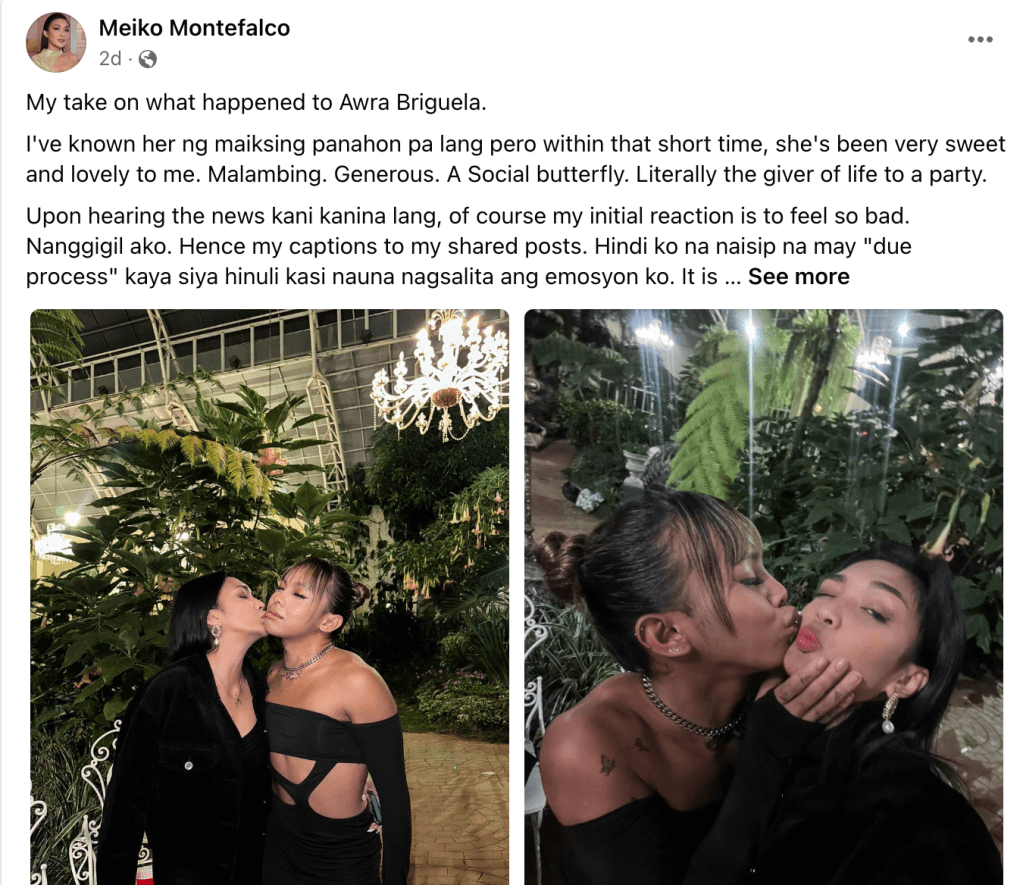Click the Meiko Montefalco name link
The width and height of the screenshot is (1023, 885).
194,28
